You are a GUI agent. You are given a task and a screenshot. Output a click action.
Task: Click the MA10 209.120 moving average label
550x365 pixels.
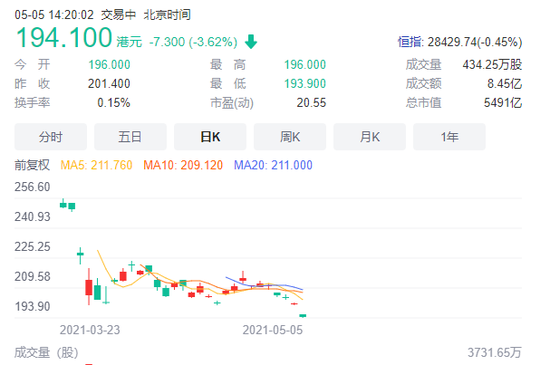183,165
